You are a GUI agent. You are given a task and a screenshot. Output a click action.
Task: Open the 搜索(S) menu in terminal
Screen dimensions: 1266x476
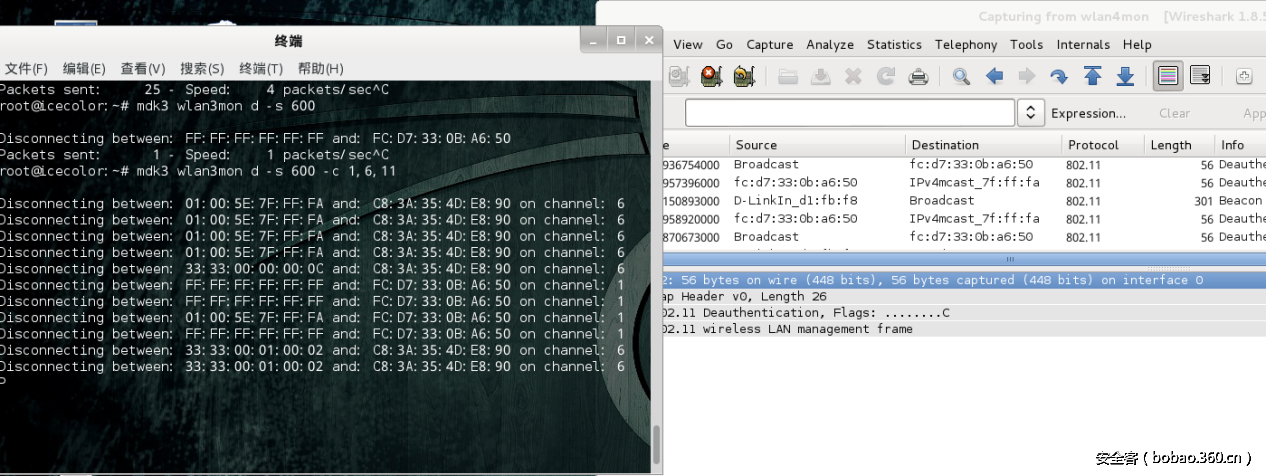(201, 68)
